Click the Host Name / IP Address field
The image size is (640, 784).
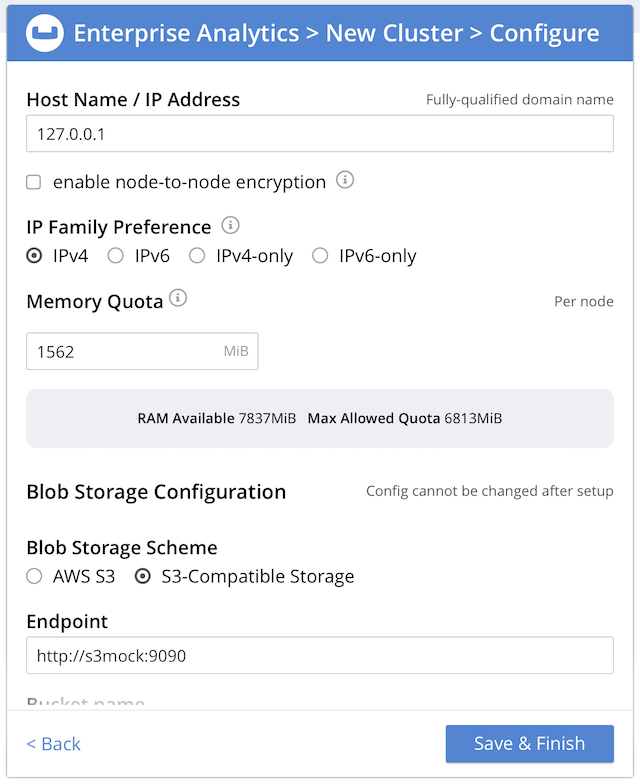click(320, 133)
